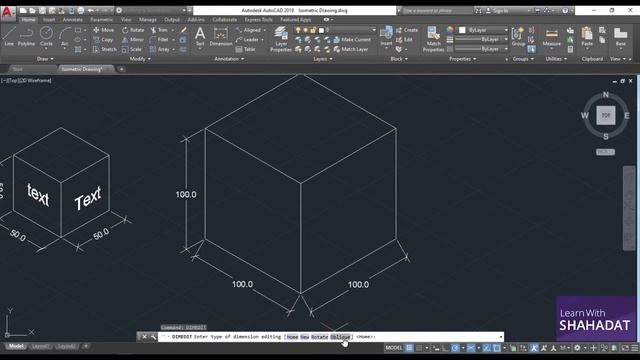Open the Annotate ribbon tab
The width and height of the screenshot is (640, 360).
pyautogui.click(x=73, y=20)
